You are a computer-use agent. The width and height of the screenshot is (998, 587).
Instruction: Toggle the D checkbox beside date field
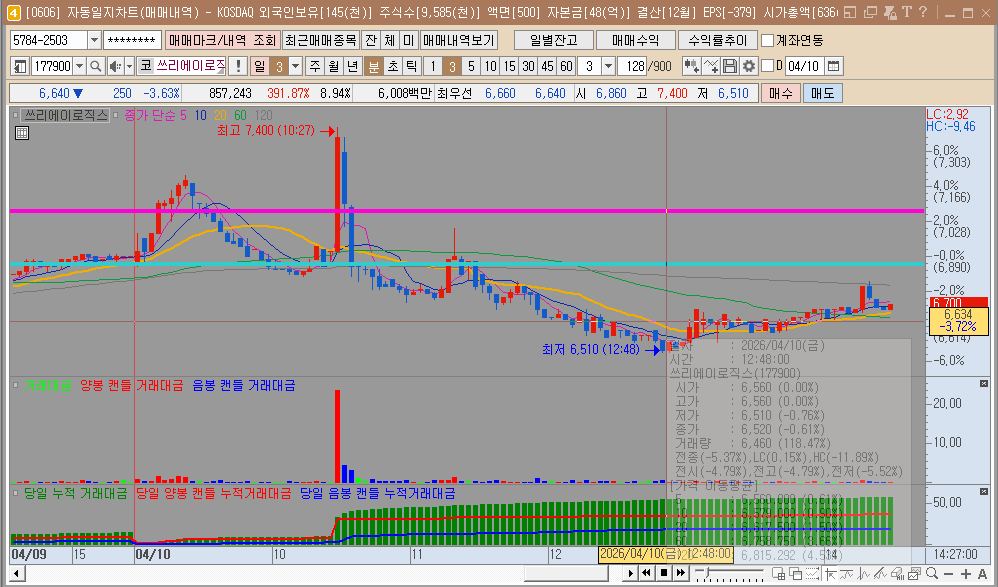[x=768, y=66]
